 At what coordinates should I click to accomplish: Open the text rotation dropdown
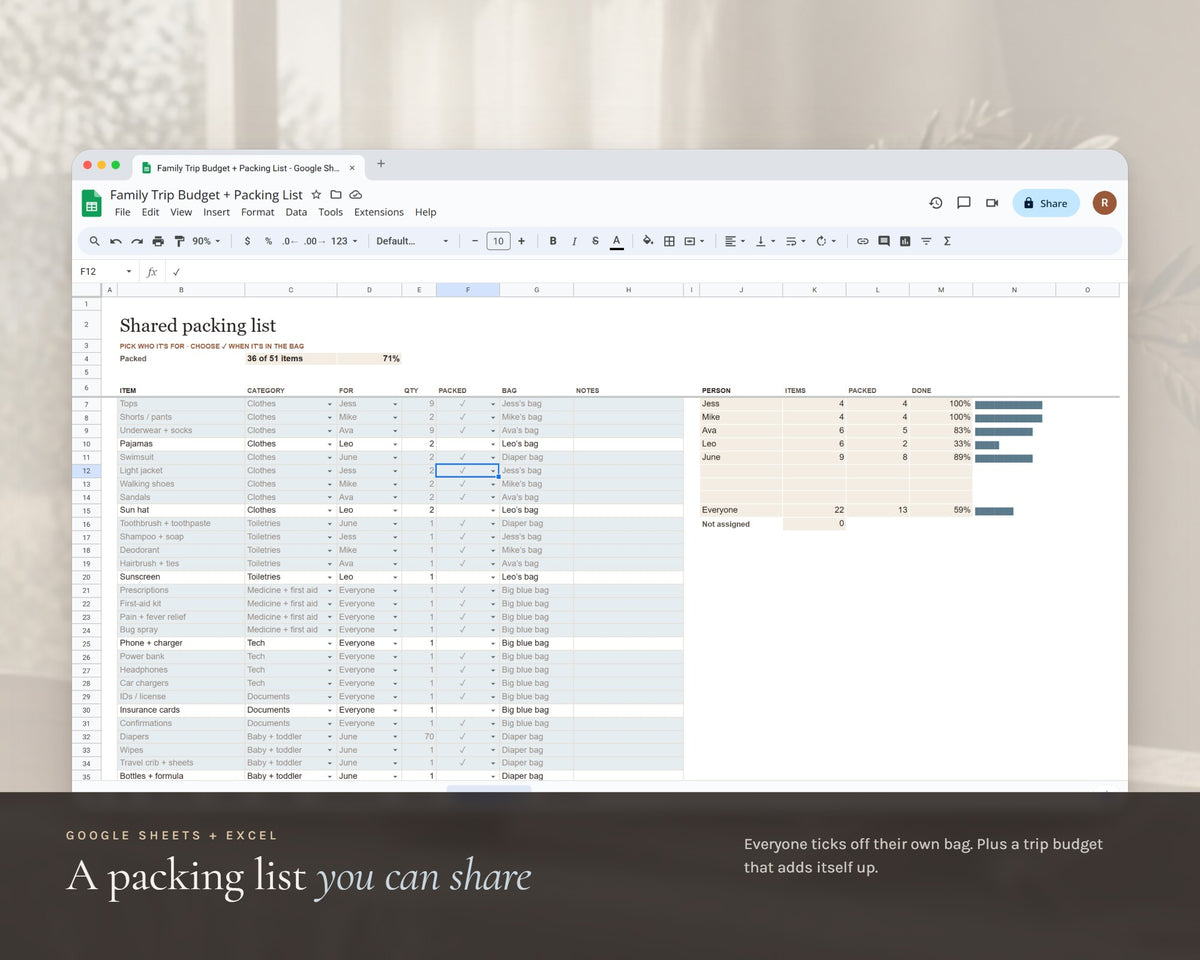click(x=826, y=241)
